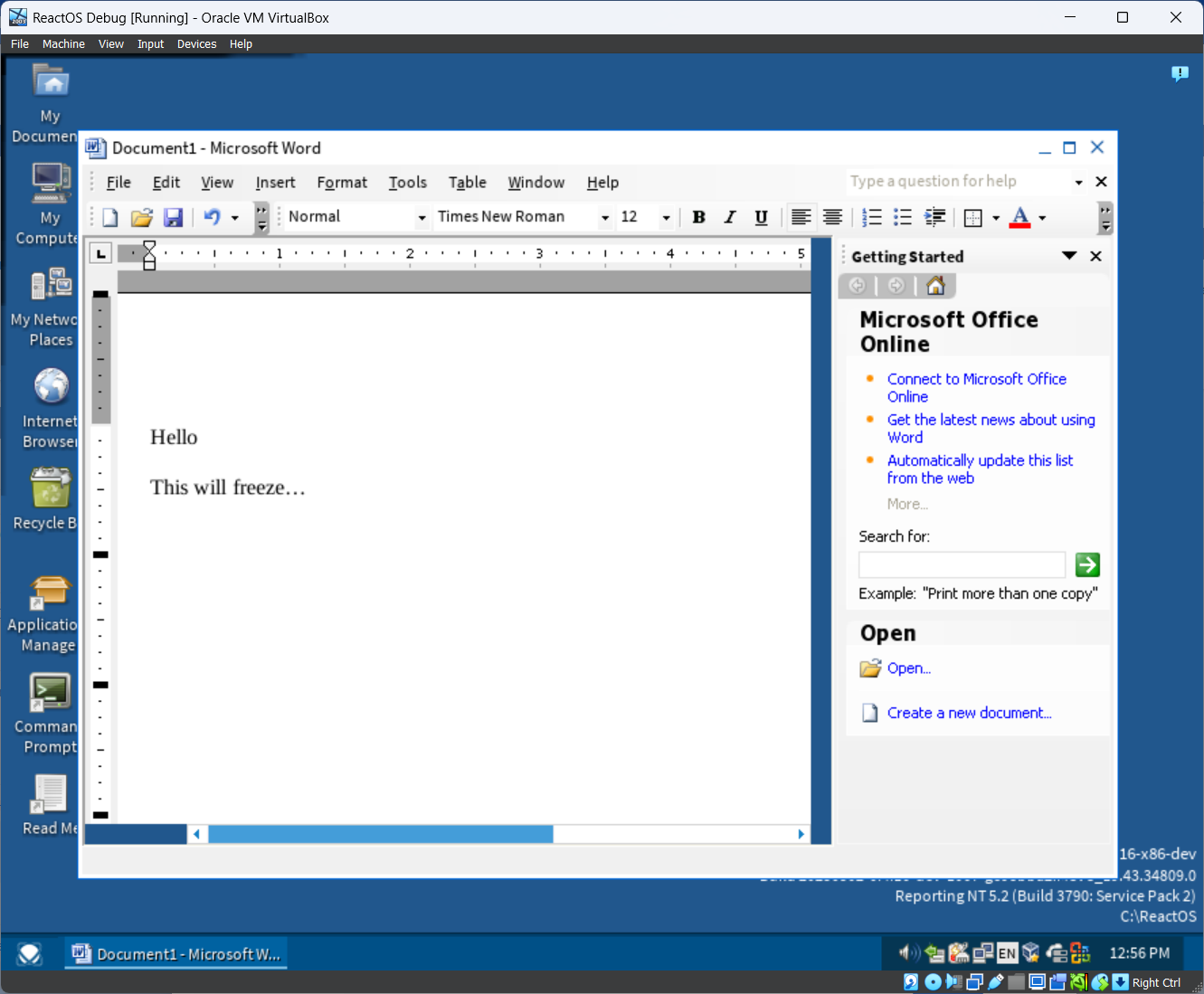Toggle underline formatting
The height and width of the screenshot is (994, 1204).
point(762,217)
